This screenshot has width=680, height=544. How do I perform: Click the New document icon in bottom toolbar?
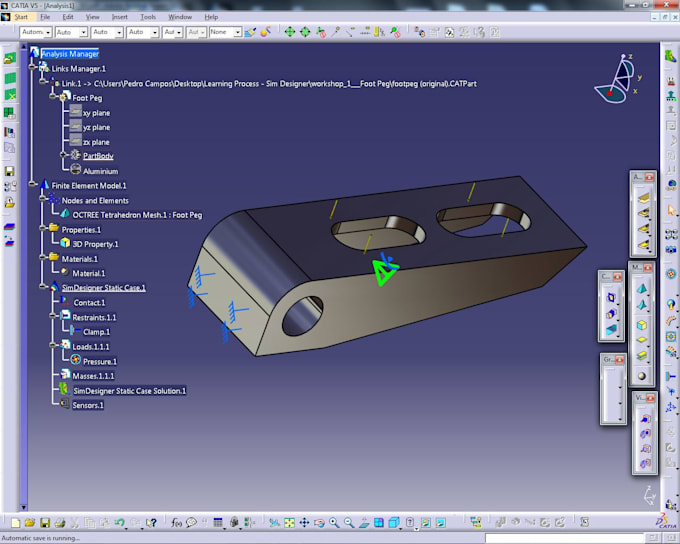coord(15,522)
